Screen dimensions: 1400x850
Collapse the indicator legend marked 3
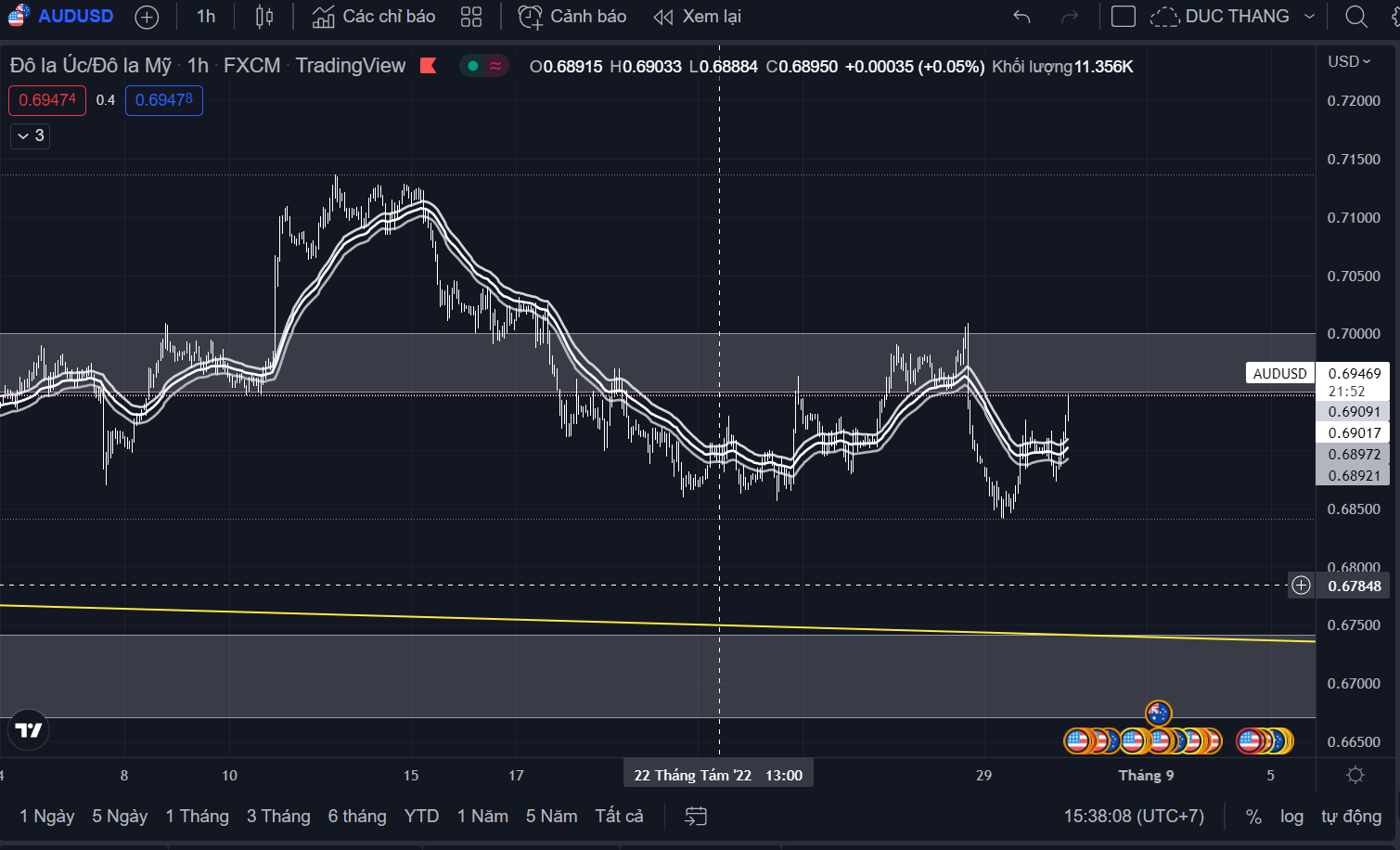click(x=30, y=135)
